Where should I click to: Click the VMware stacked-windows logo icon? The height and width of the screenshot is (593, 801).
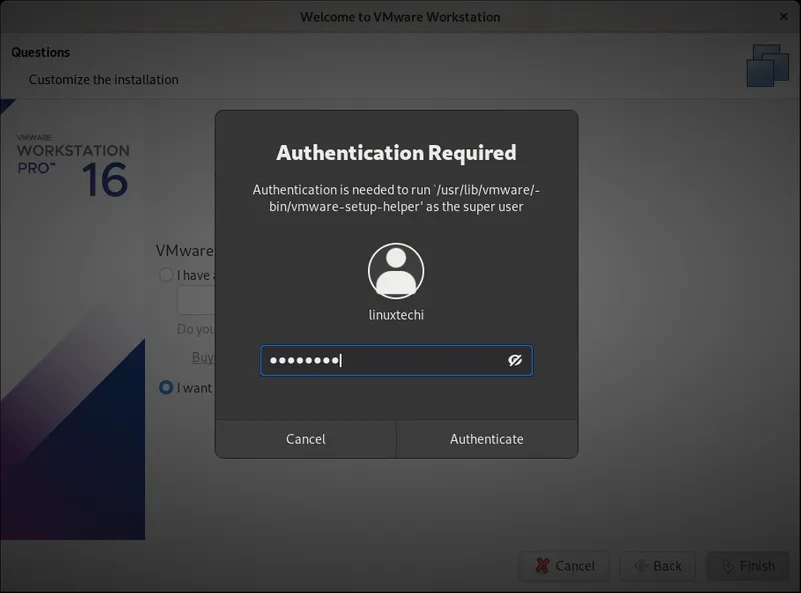tap(768, 65)
